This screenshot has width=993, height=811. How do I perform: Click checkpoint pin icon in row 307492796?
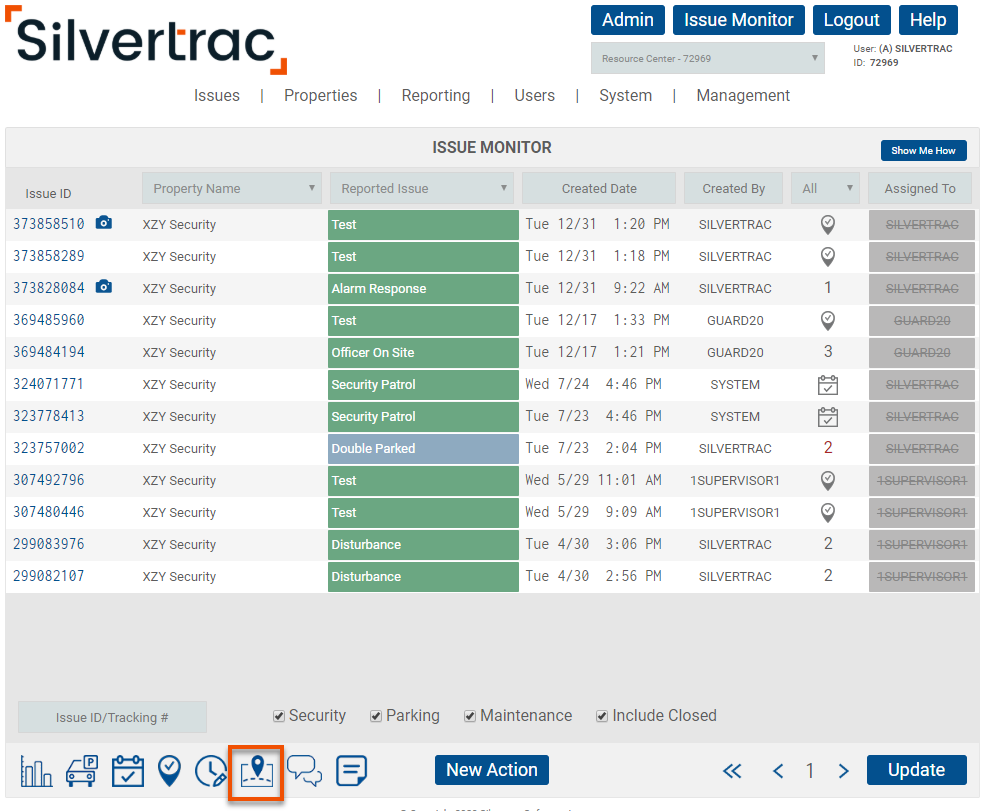(x=828, y=481)
